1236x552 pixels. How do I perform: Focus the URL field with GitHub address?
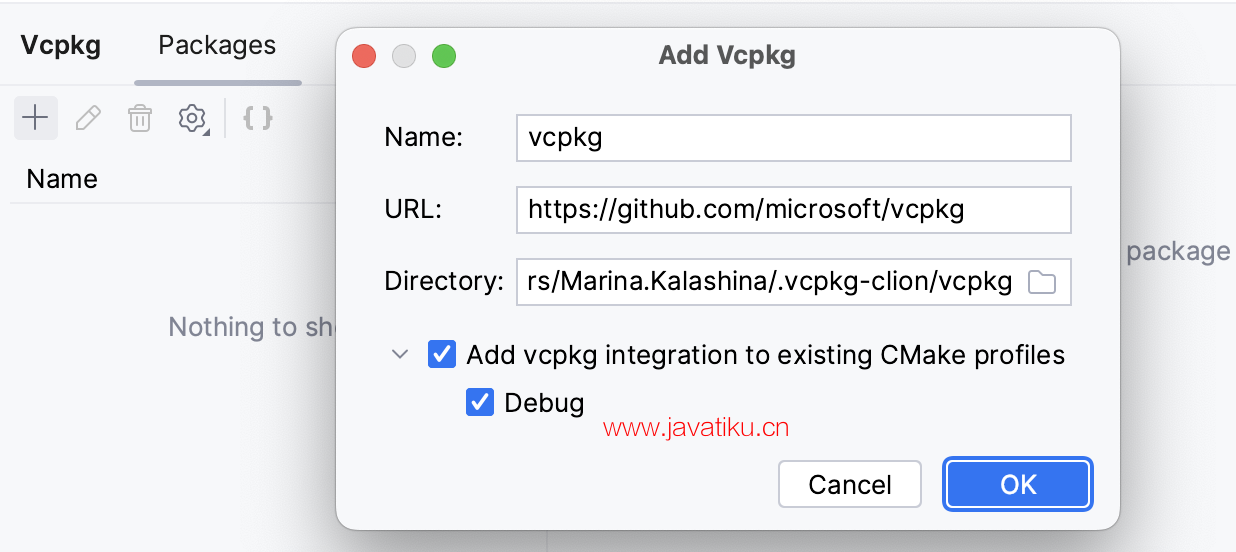pyautogui.click(x=794, y=210)
